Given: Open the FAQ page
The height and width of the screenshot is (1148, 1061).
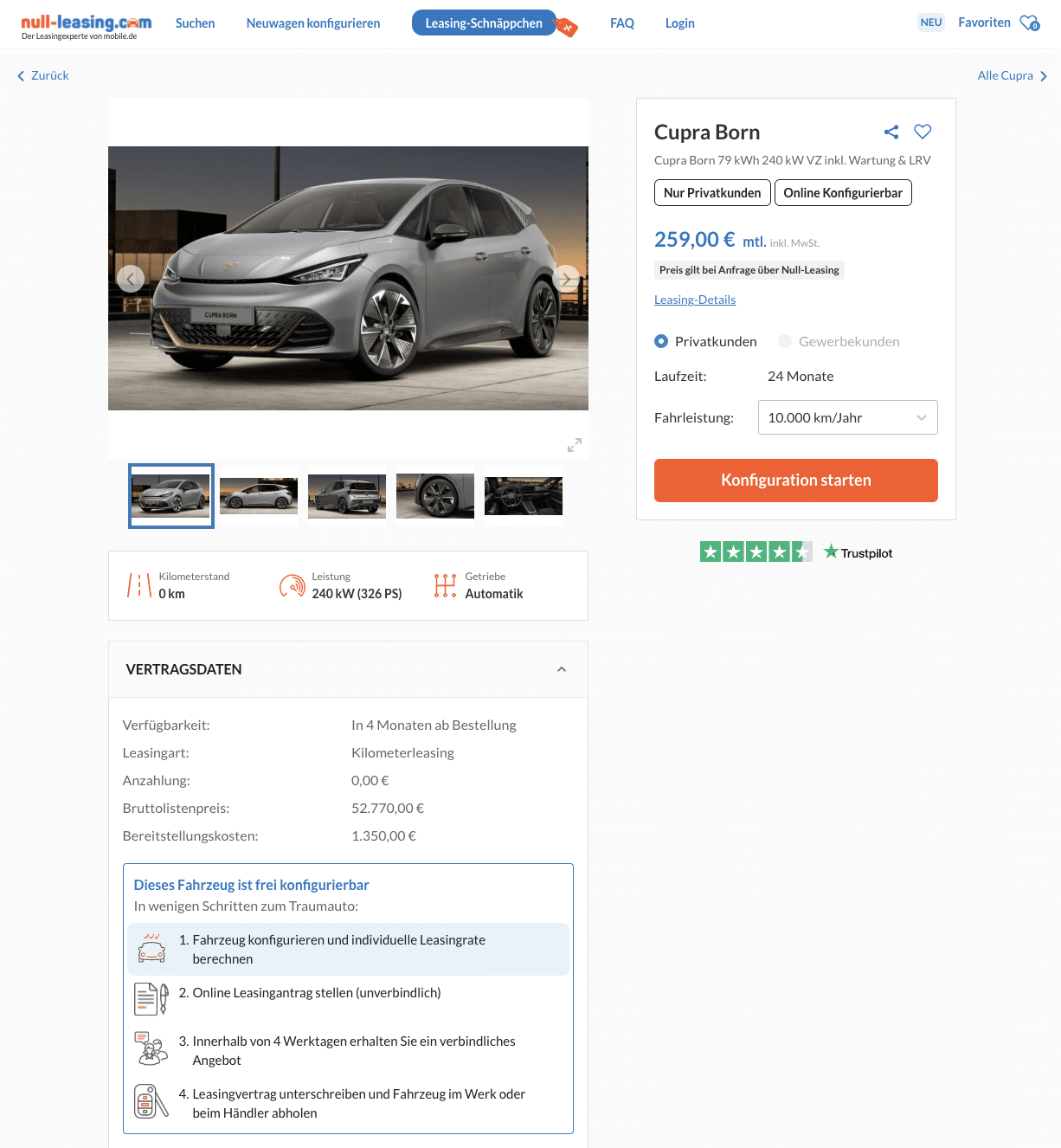Looking at the screenshot, I should (x=622, y=23).
